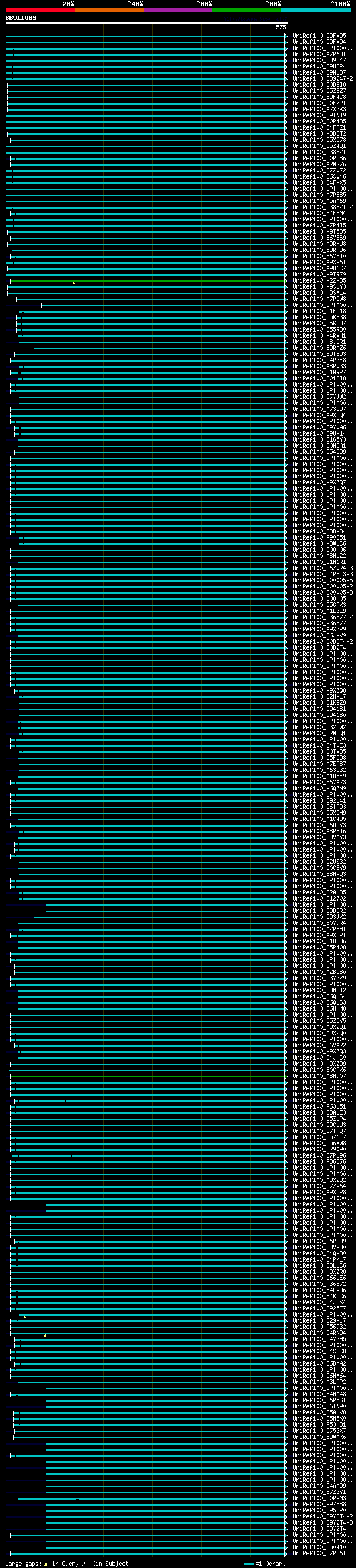Open UniRef100_C0P4B5 hit
The image size is (356, 1568).
click(319, 122)
